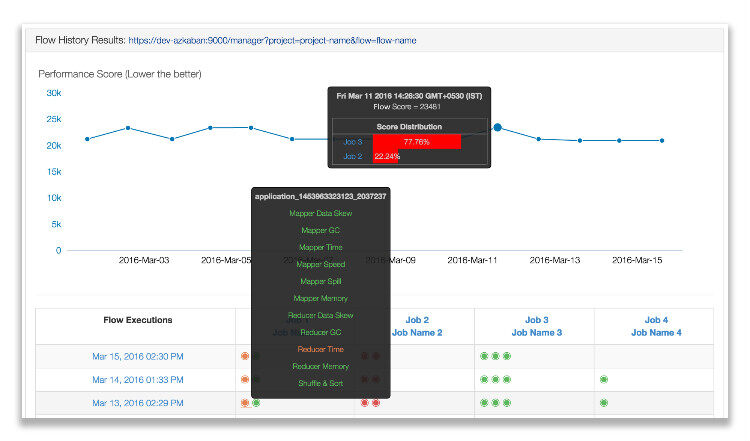Click second red Job 2 dot in Mar 13 row
This screenshot has width=750, height=441.
[x=376, y=403]
